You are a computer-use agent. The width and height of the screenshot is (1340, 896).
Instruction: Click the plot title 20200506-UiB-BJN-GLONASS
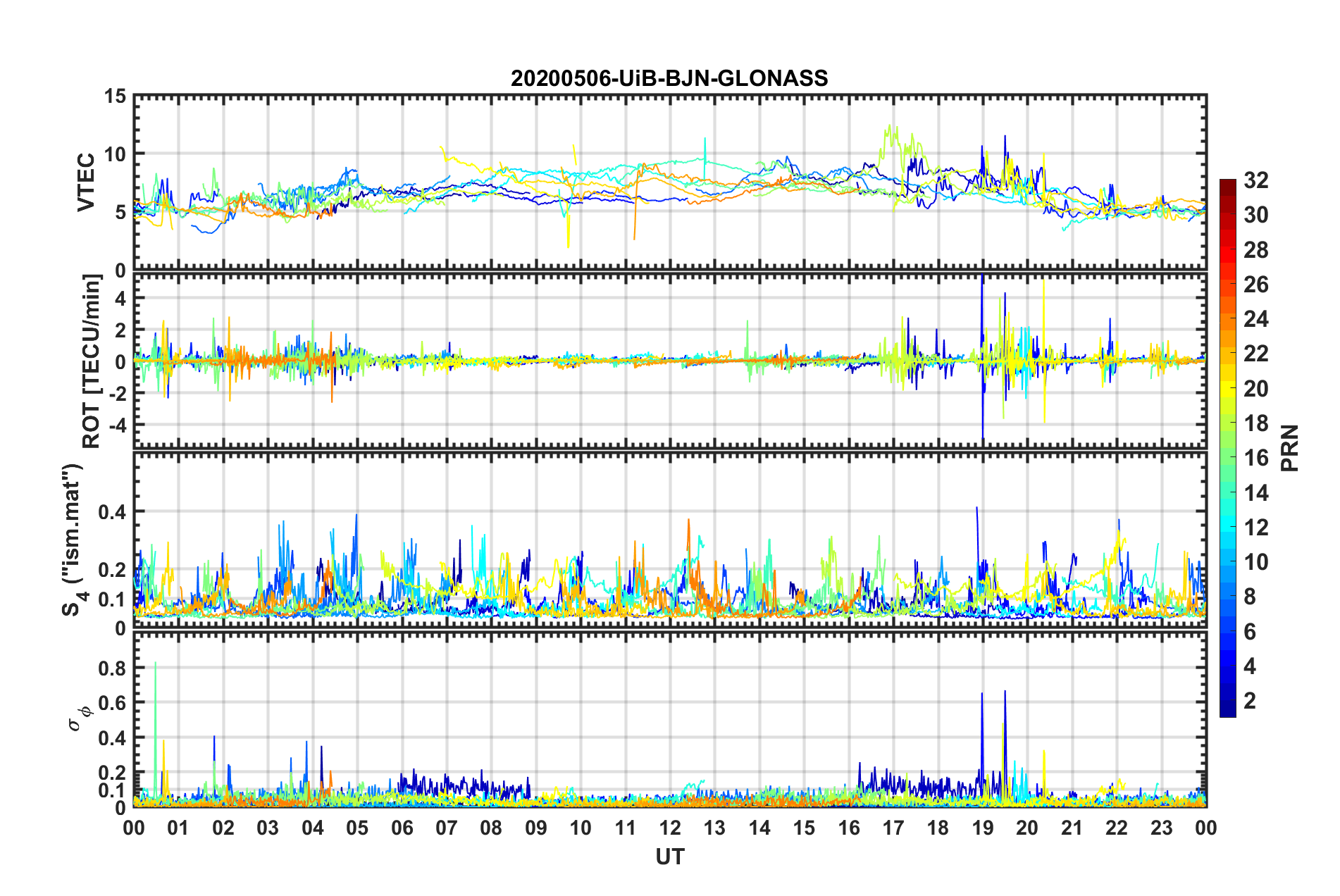click(669, 78)
